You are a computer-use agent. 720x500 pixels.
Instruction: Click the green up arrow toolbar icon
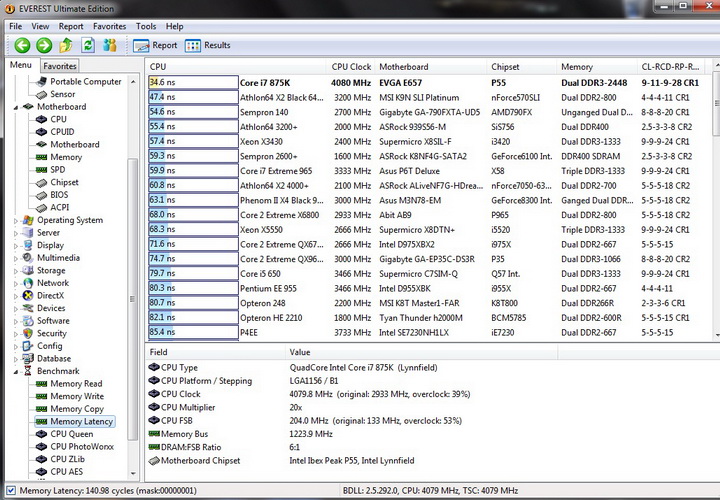(66, 45)
